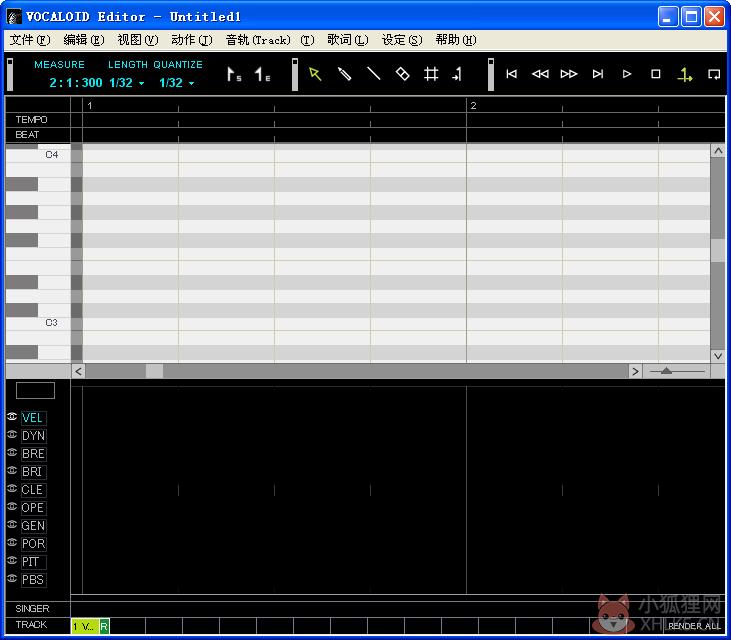Screen dimensions: 731x640
Task: Choose the arrow selection tool
Action: [x=315, y=74]
